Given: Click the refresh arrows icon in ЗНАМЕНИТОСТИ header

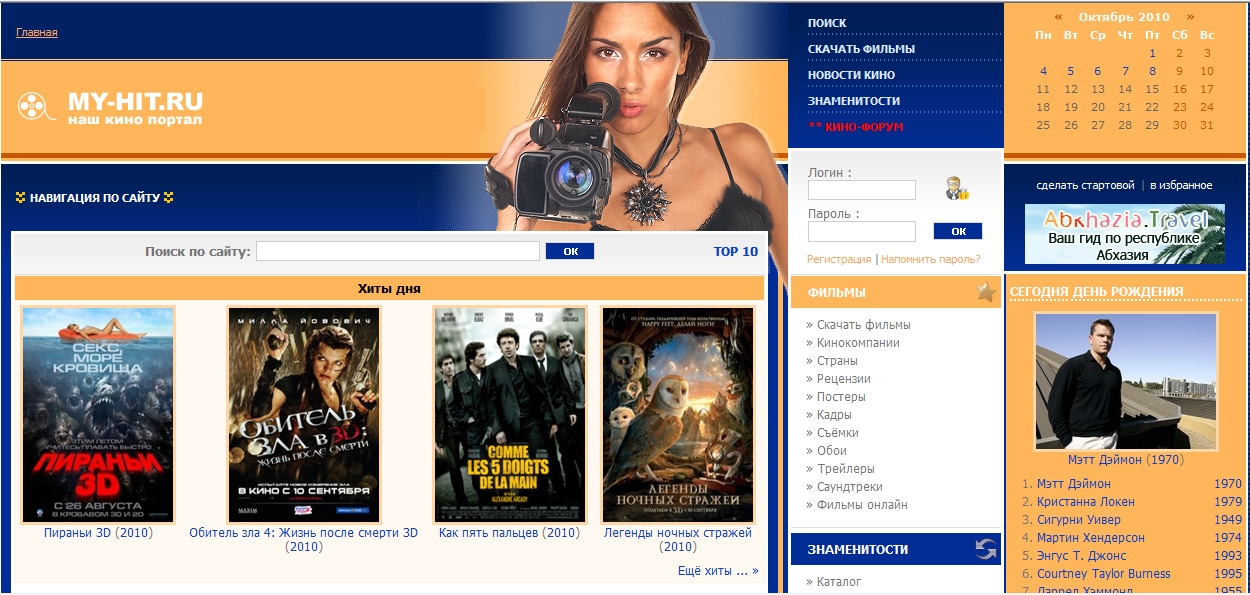Looking at the screenshot, I should (x=986, y=549).
